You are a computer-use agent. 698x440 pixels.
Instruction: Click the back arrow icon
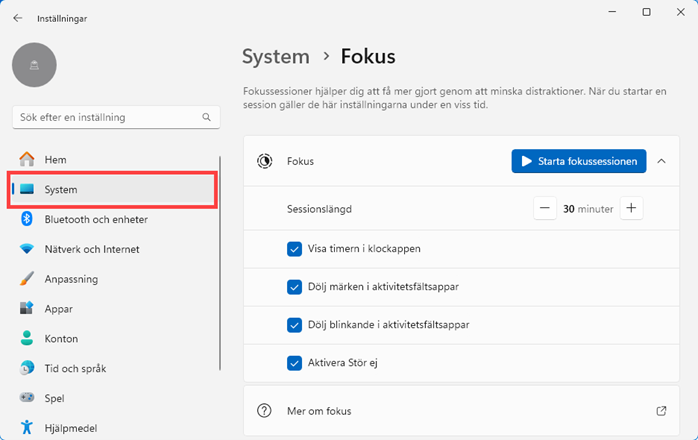(18, 18)
